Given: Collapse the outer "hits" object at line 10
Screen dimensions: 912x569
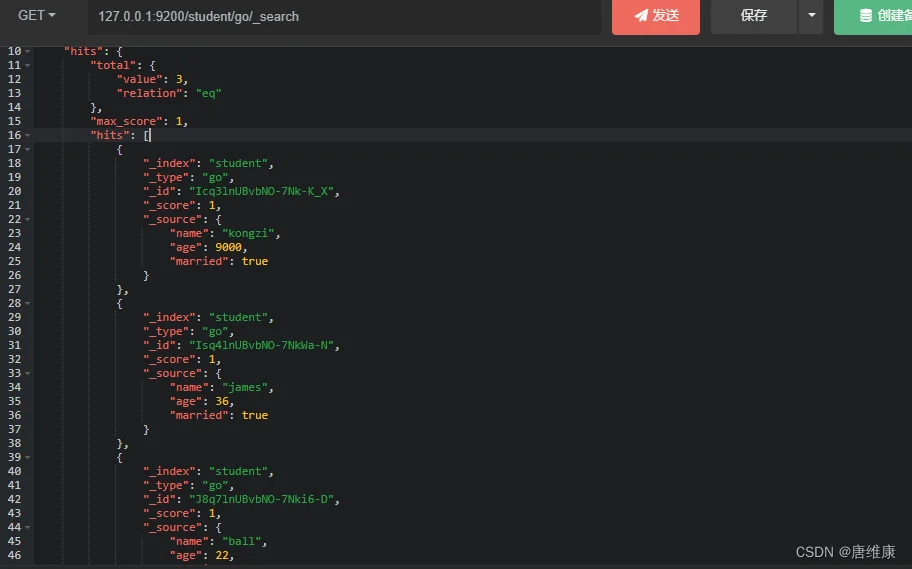Looking at the screenshot, I should (x=28, y=51).
